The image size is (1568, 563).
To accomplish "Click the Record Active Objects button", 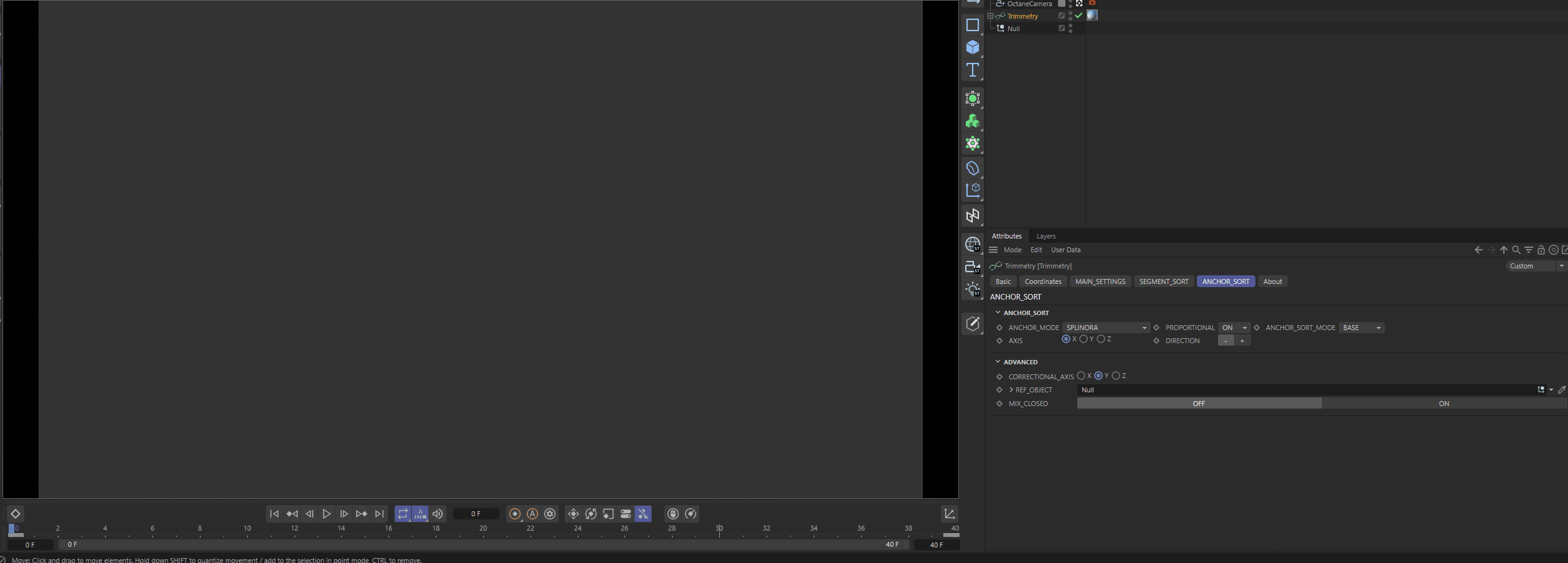I will [x=515, y=514].
